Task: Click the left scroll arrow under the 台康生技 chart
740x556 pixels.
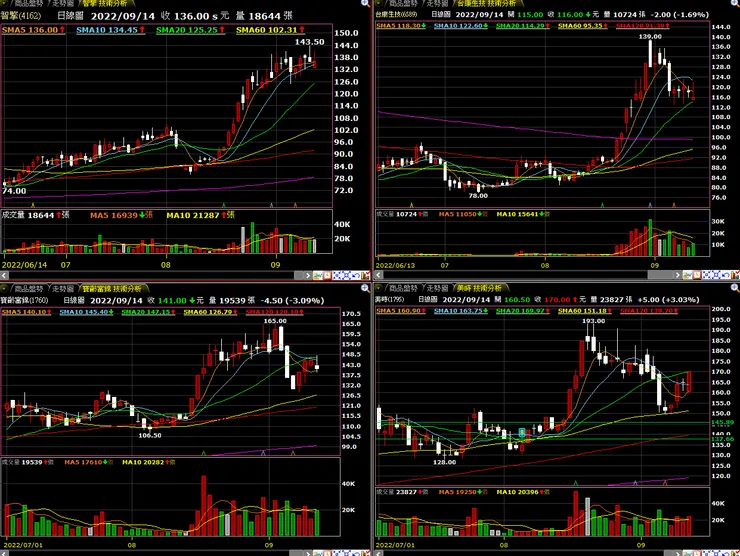Action: [378, 275]
